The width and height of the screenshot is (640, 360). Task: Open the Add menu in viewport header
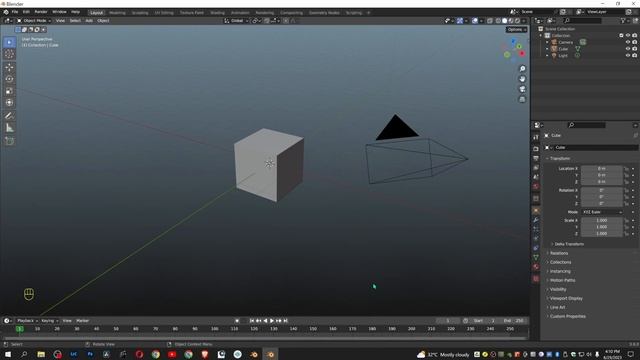point(89,21)
